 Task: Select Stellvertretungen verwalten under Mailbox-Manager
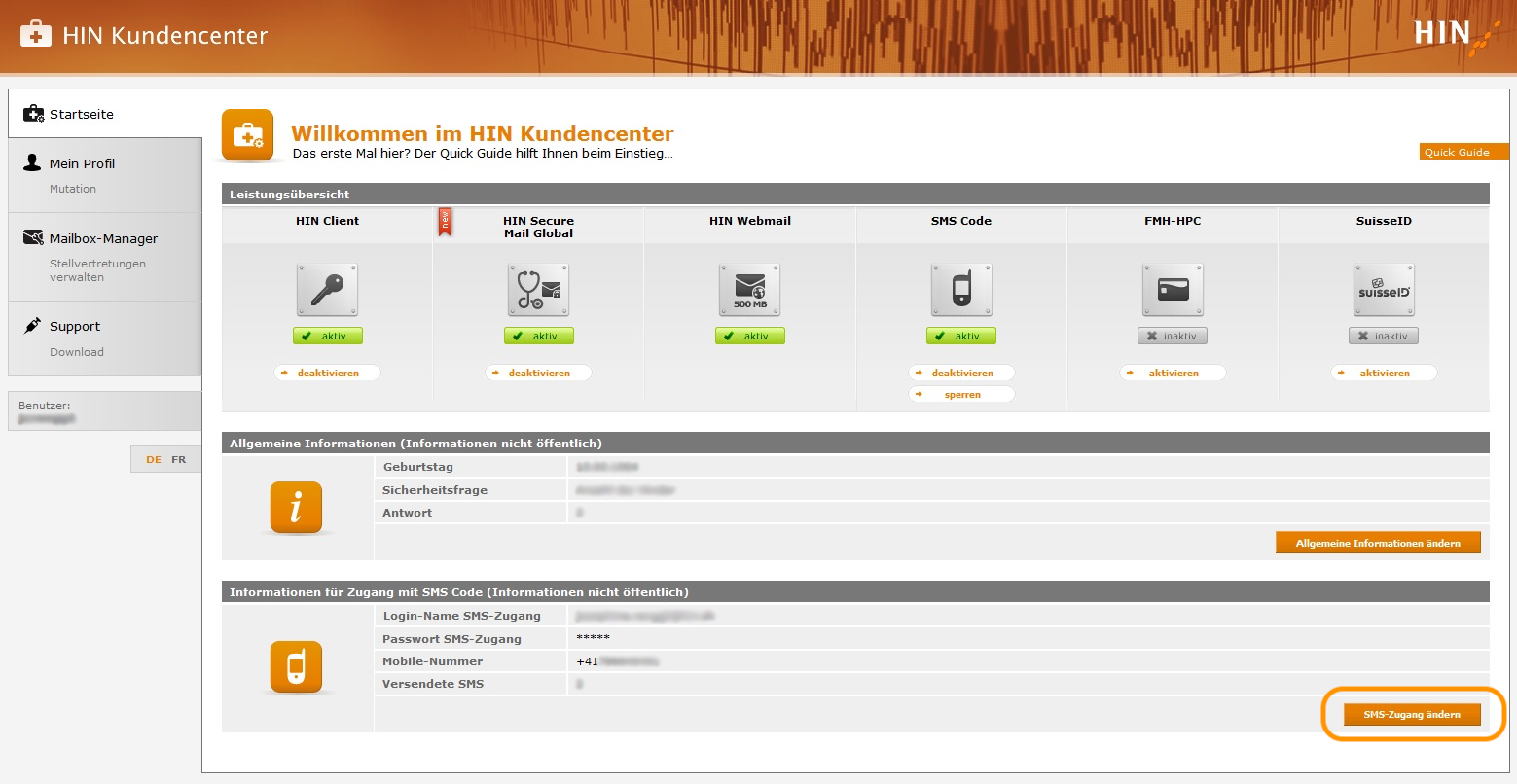point(97,270)
